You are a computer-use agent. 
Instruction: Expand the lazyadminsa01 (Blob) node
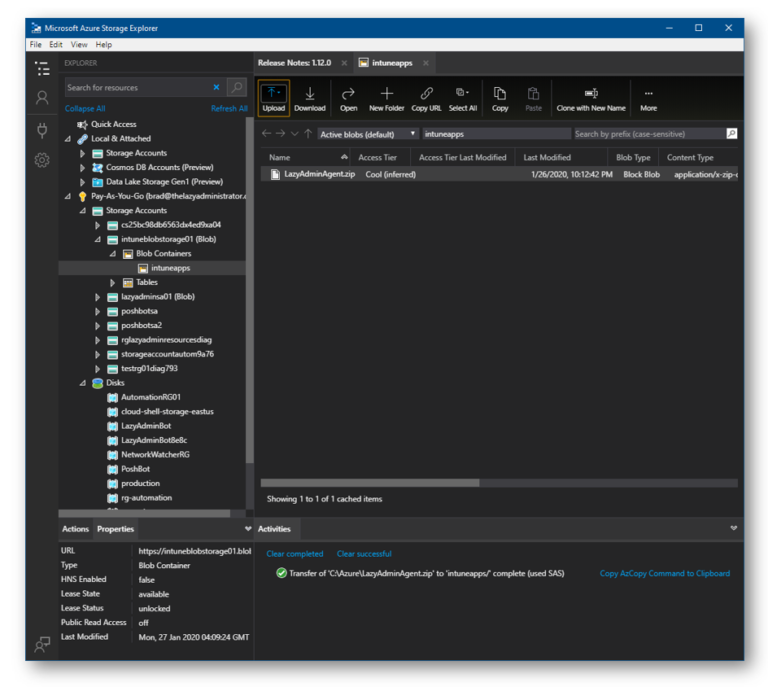[97, 297]
